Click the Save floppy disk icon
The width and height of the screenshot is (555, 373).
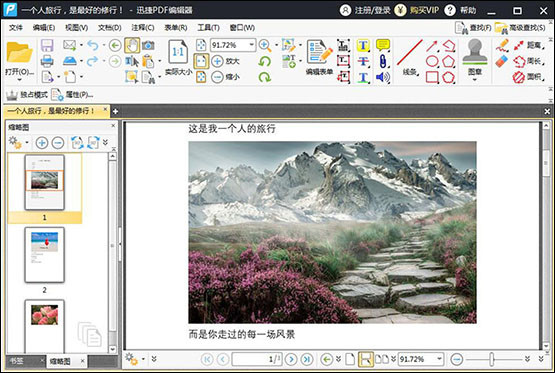click(47, 46)
